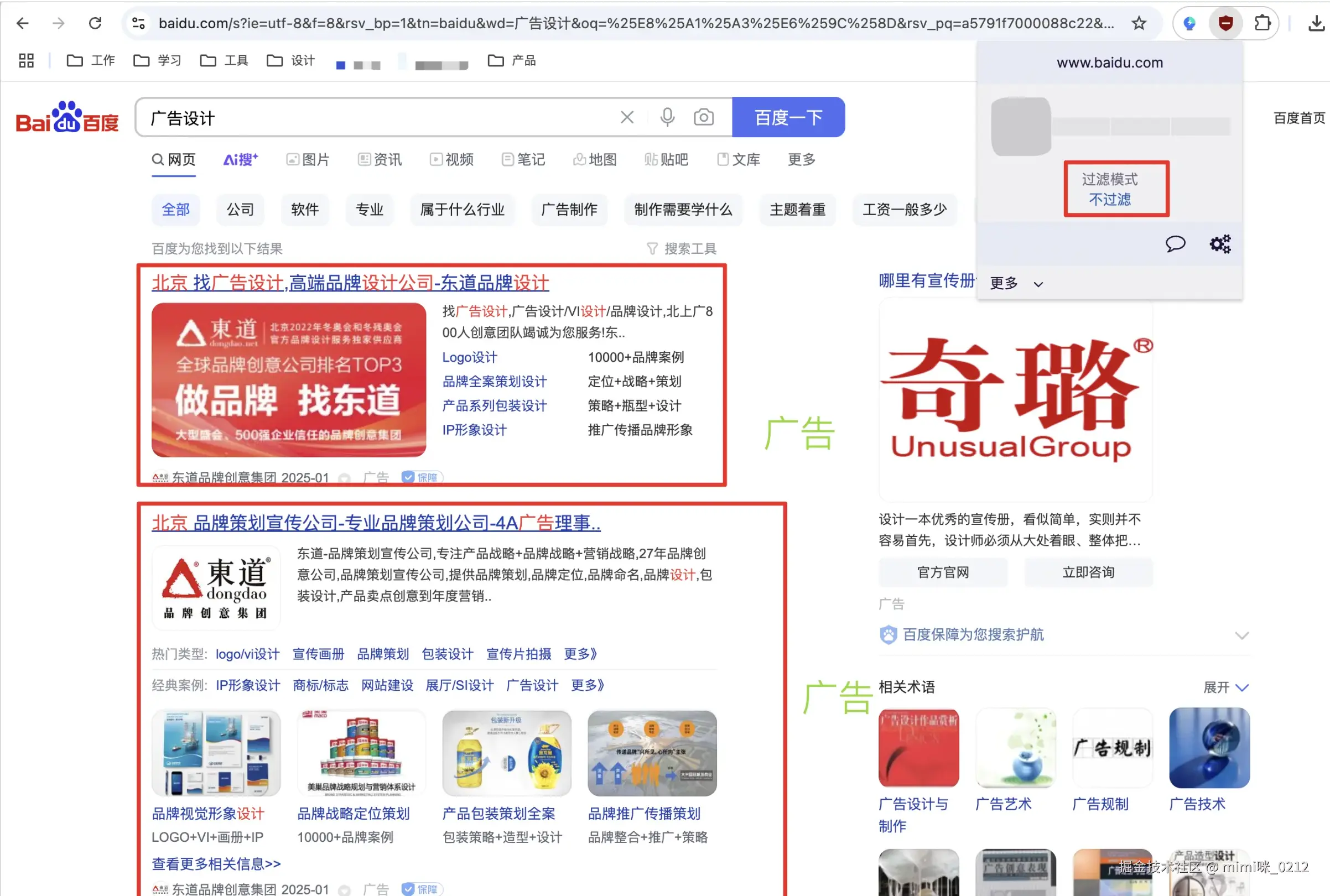Expand the 百度保障为您搜索护航 chevron

tap(1241, 635)
